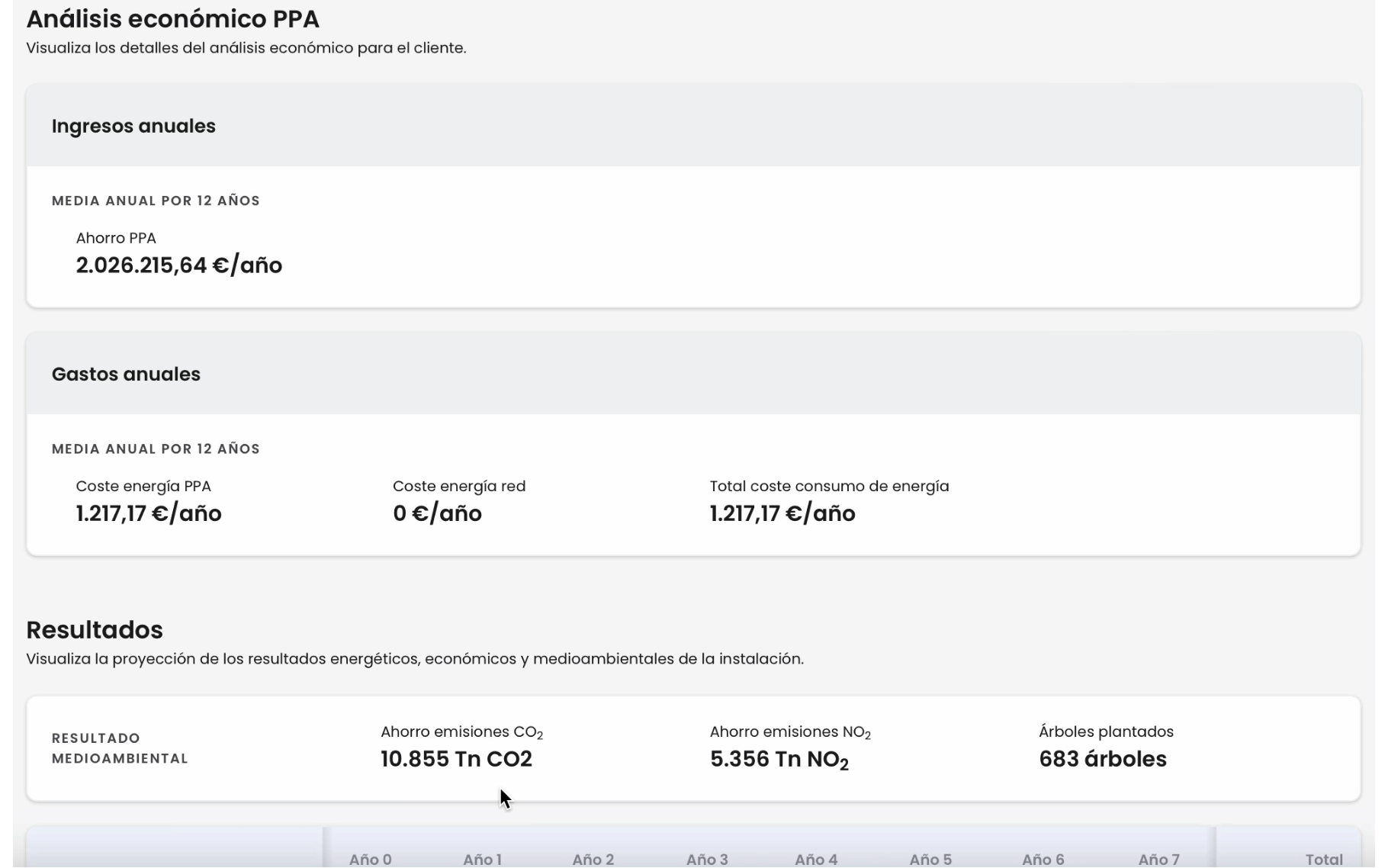The height and width of the screenshot is (868, 1388).
Task: Click the 'Visualiza la proyección de los resultados' description
Action: pyautogui.click(x=415, y=659)
